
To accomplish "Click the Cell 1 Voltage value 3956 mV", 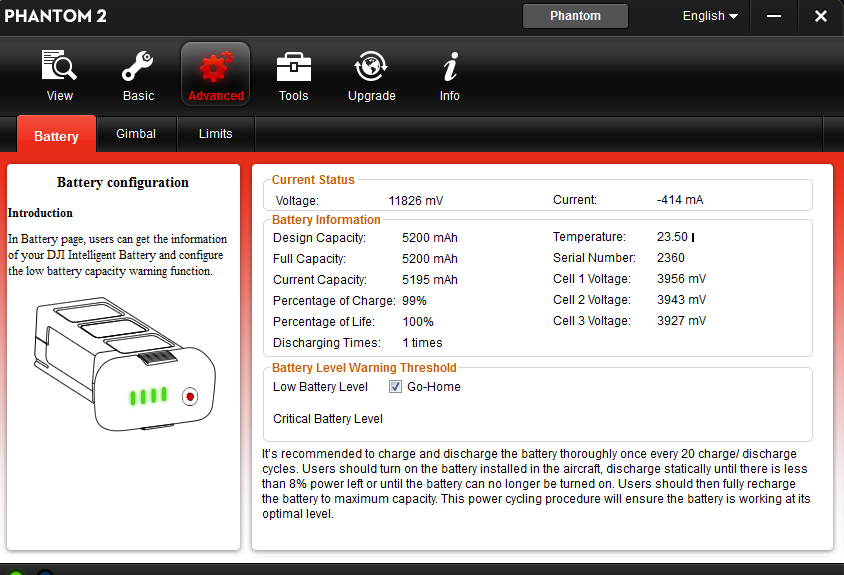I will point(681,279).
